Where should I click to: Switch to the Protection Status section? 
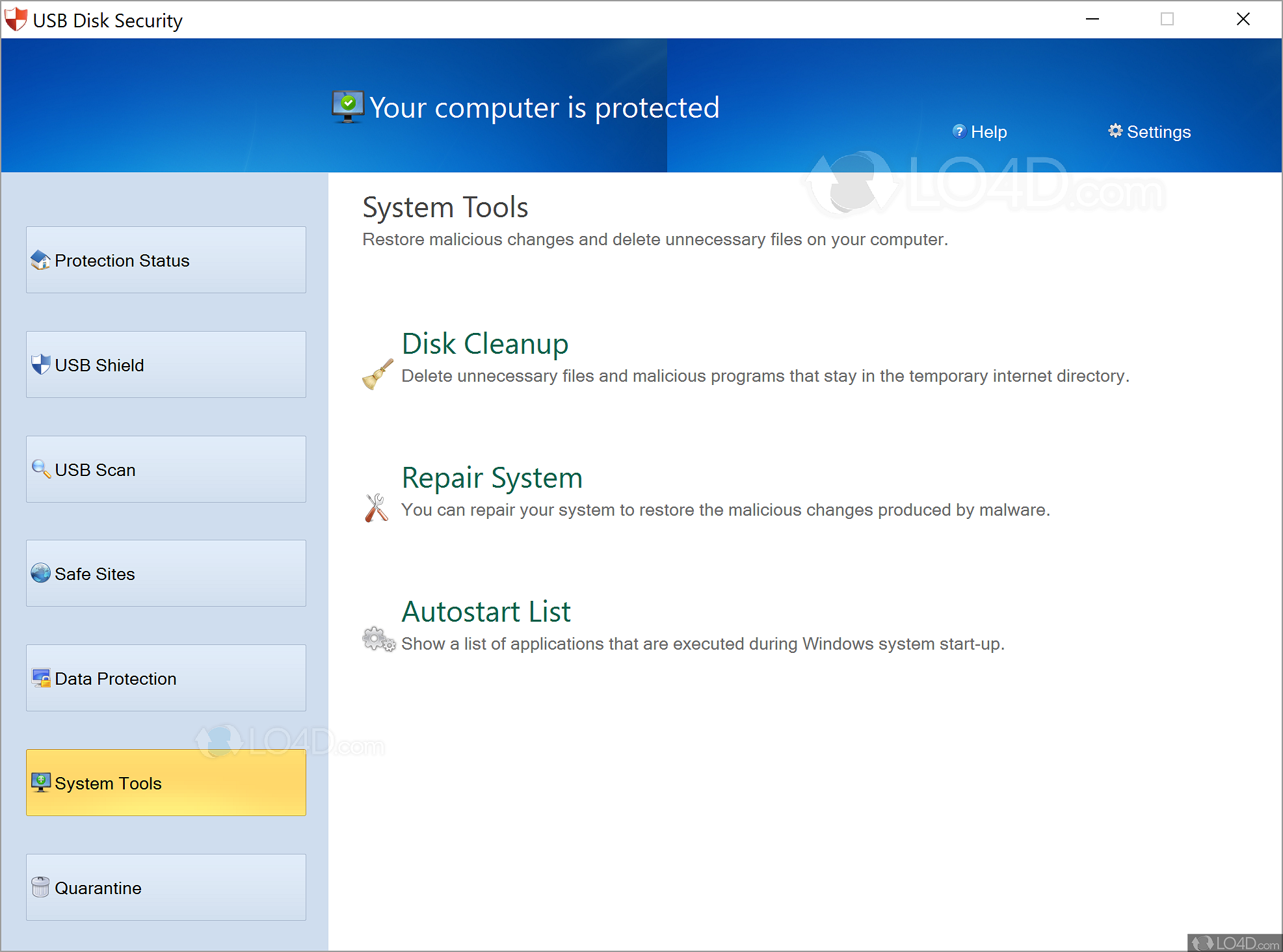(x=165, y=259)
